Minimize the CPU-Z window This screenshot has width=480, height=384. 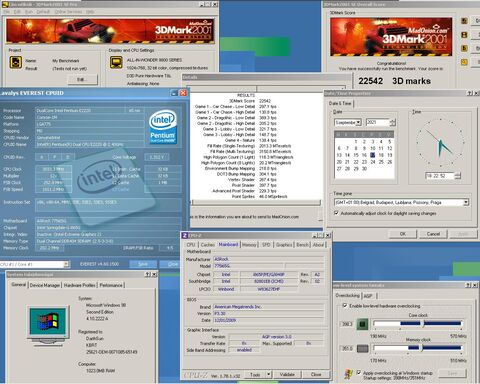click(x=315, y=235)
